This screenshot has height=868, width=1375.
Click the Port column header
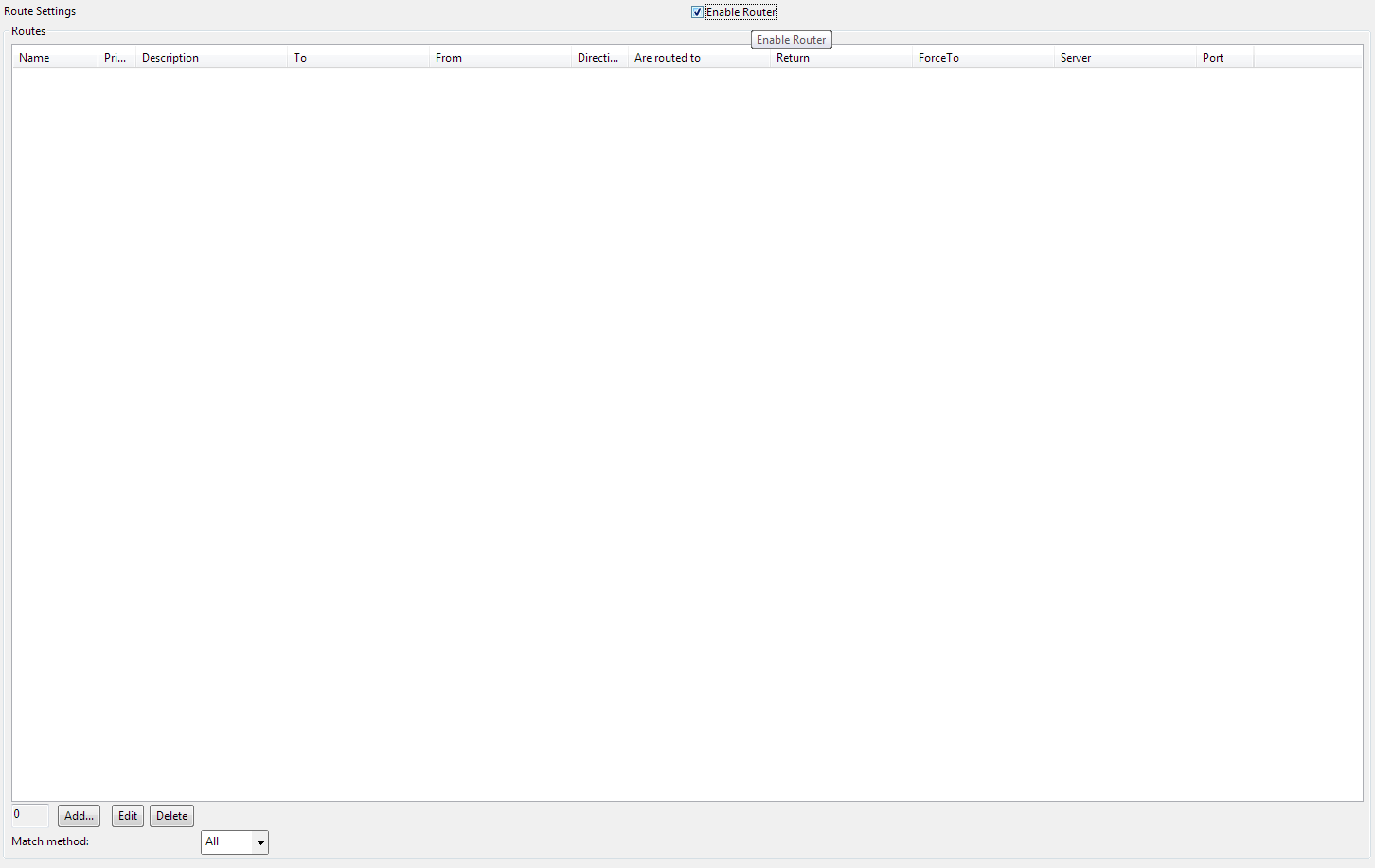click(1224, 58)
